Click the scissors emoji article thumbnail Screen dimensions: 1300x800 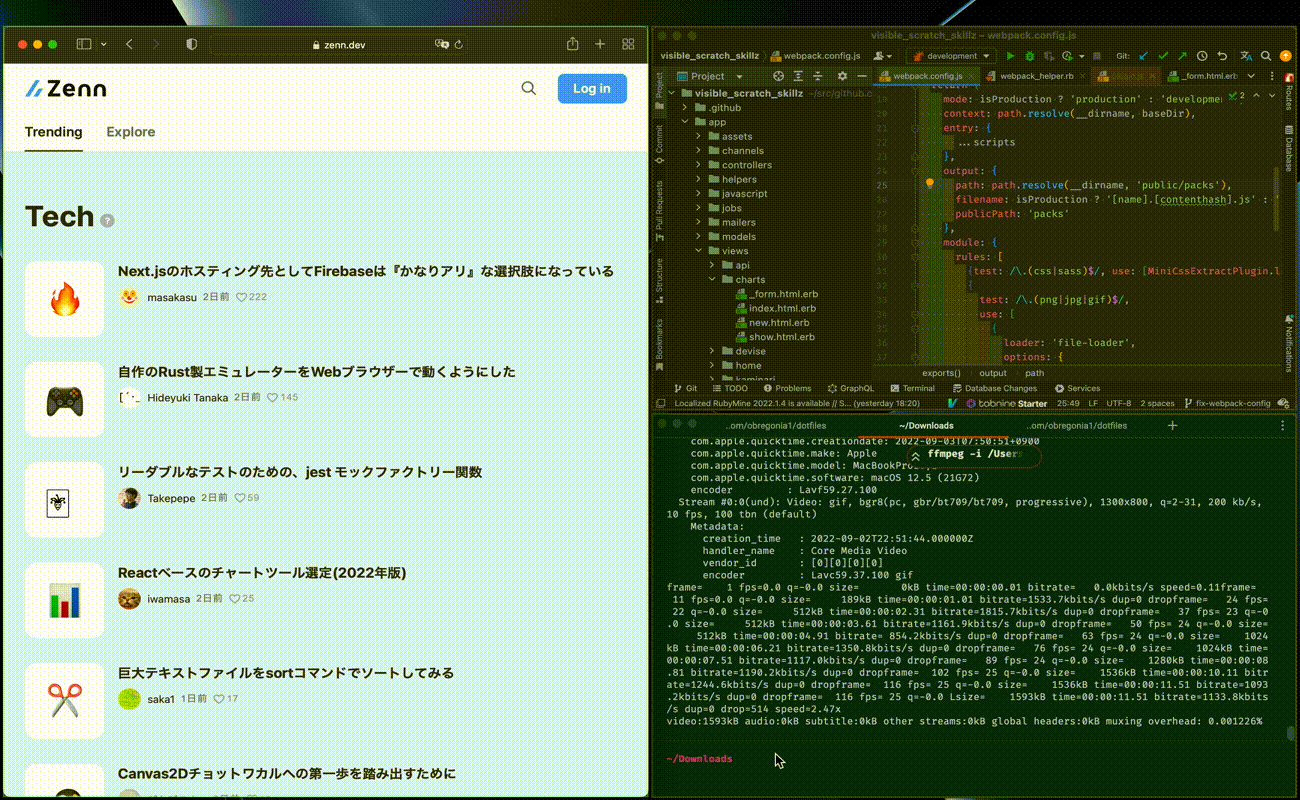(x=64, y=701)
